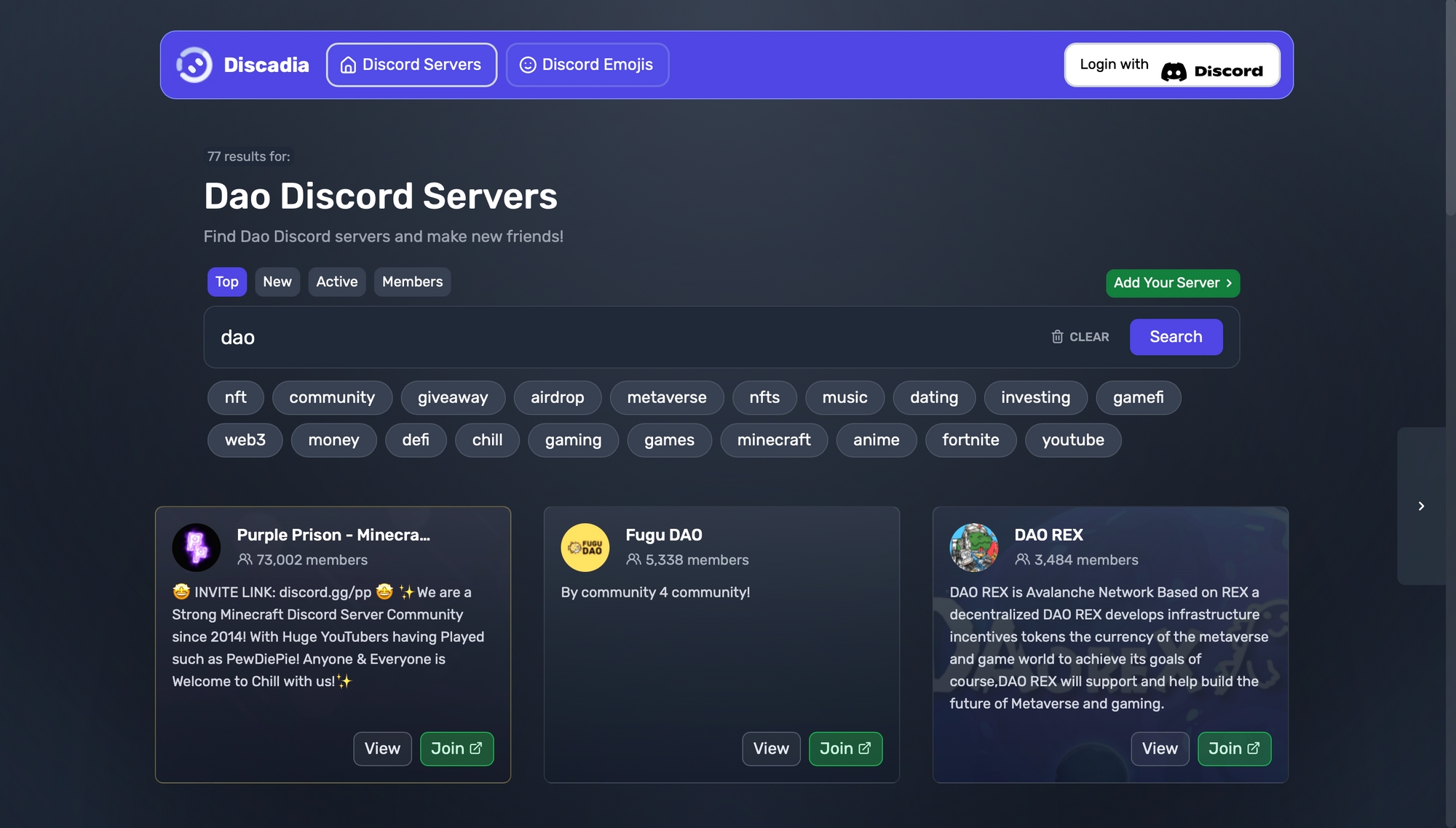Click the 73,002 members count
Viewport: 1456px width, 828px height.
[x=303, y=560]
